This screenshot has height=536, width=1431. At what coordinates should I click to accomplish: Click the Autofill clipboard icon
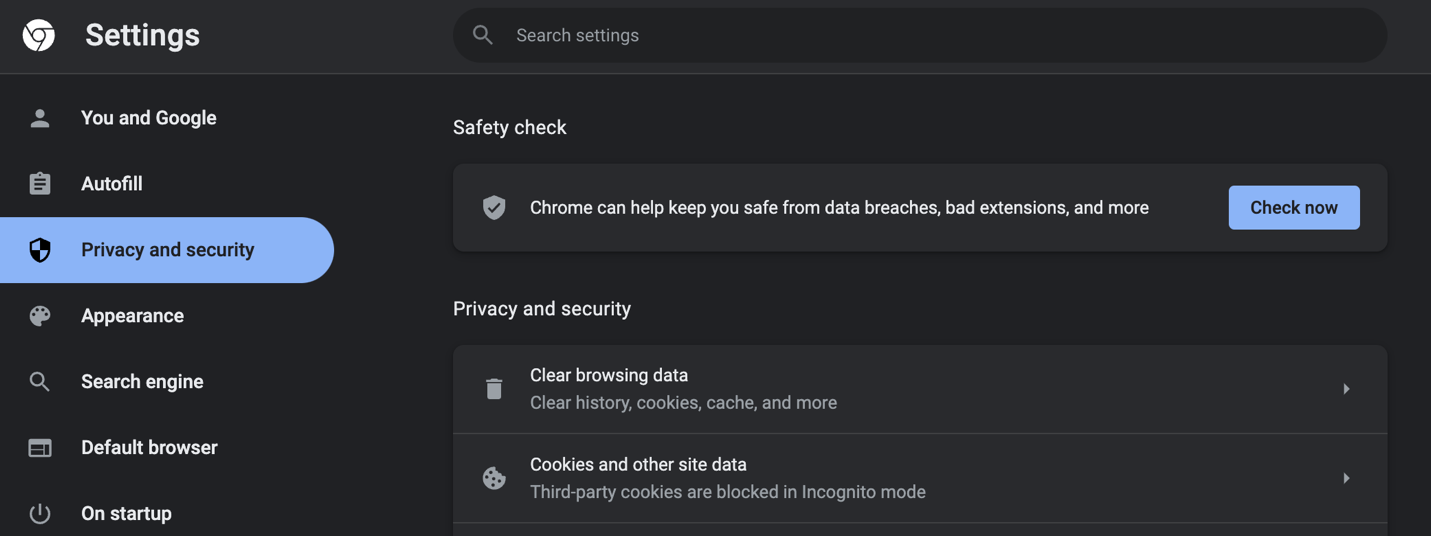tap(40, 184)
